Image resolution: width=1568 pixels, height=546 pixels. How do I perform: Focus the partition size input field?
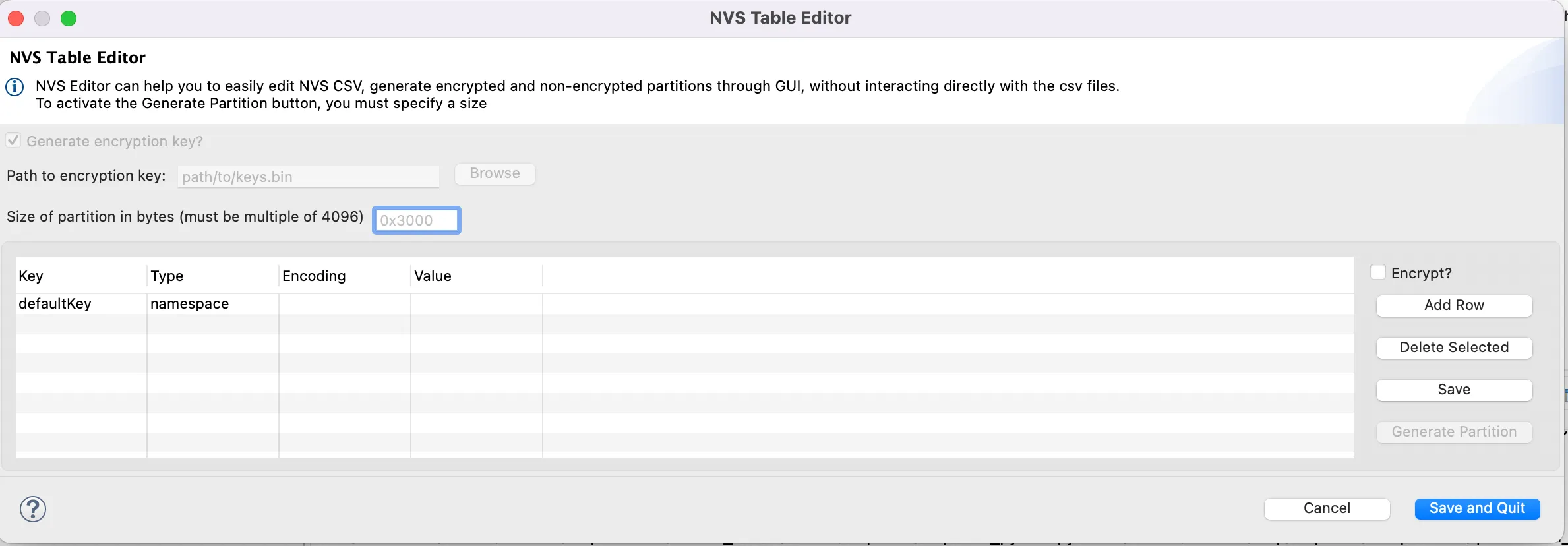point(416,220)
